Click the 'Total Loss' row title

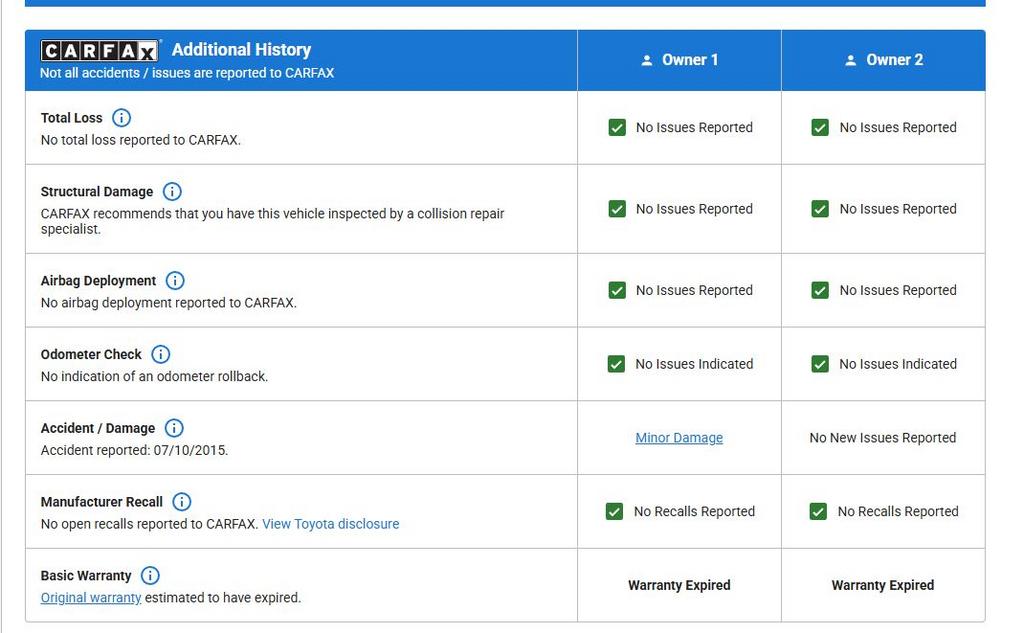coord(72,118)
